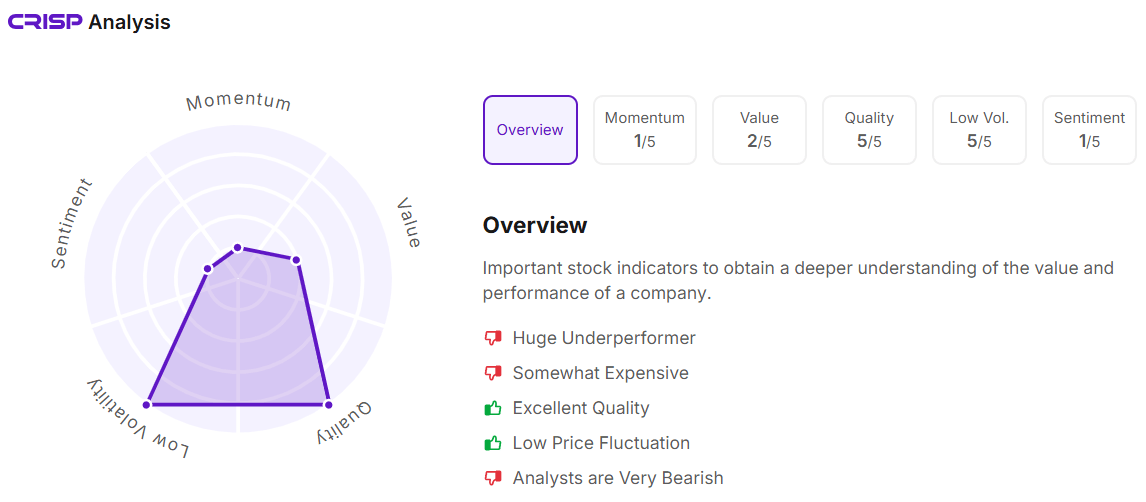The width and height of the screenshot is (1146, 502).
Task: Click the Quality data point on radar chart
Action: point(328,404)
